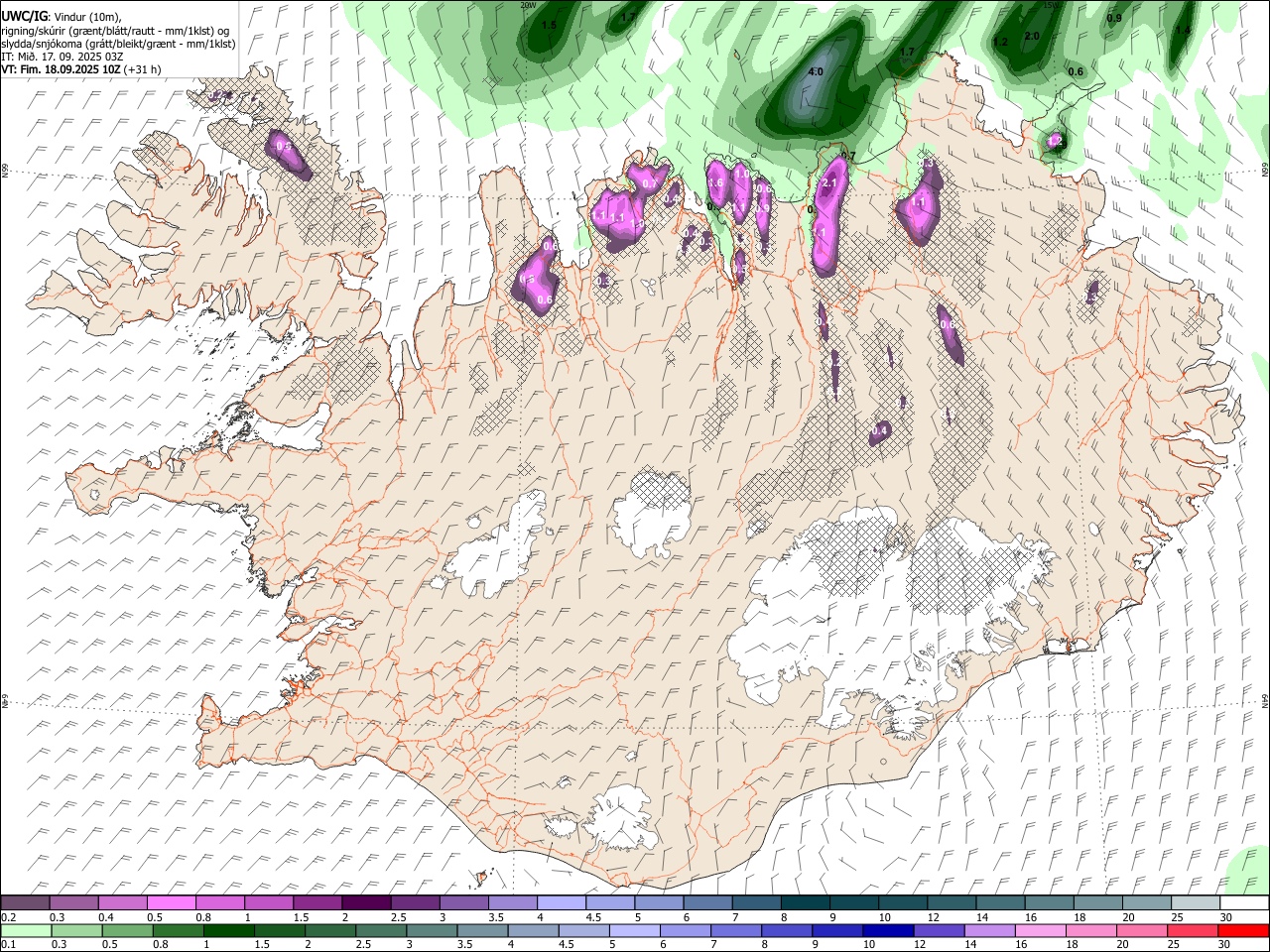
Task: Click the UWC/IG title in the map header
Action: click(x=25, y=17)
